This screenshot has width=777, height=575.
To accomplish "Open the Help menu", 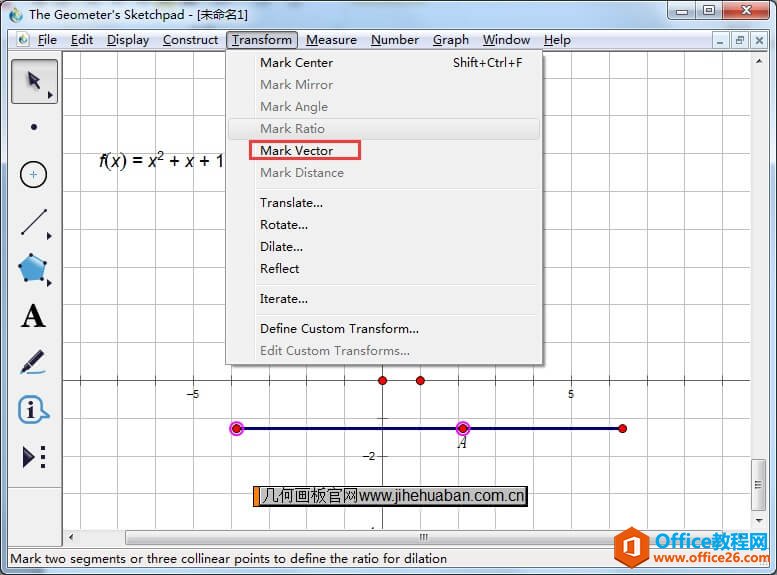I will click(557, 40).
